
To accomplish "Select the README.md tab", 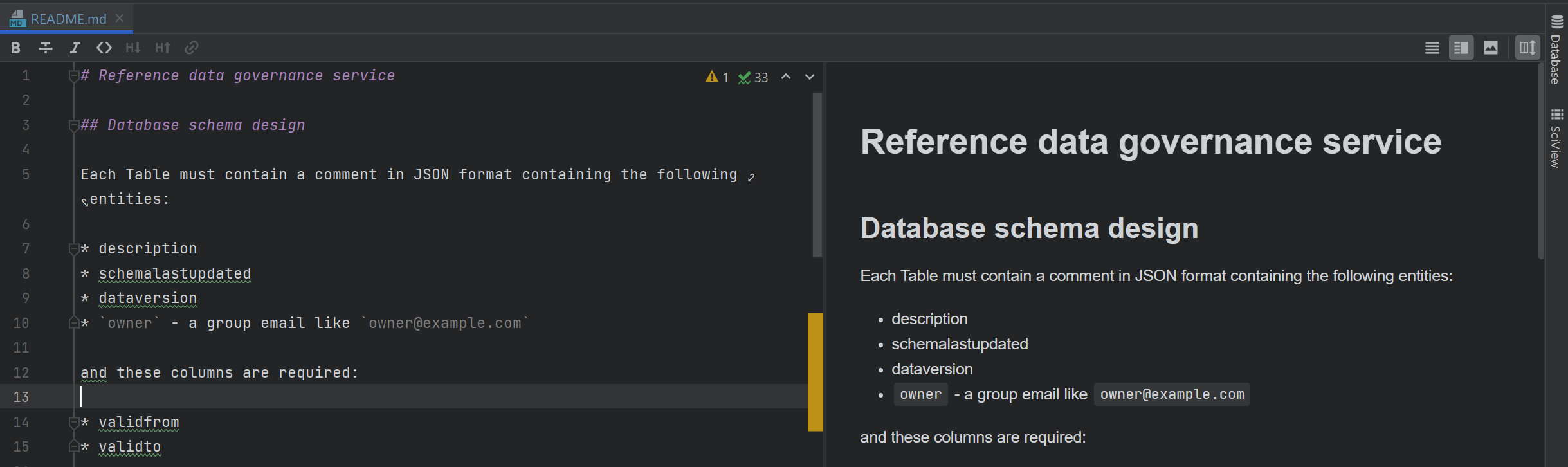I will point(68,19).
